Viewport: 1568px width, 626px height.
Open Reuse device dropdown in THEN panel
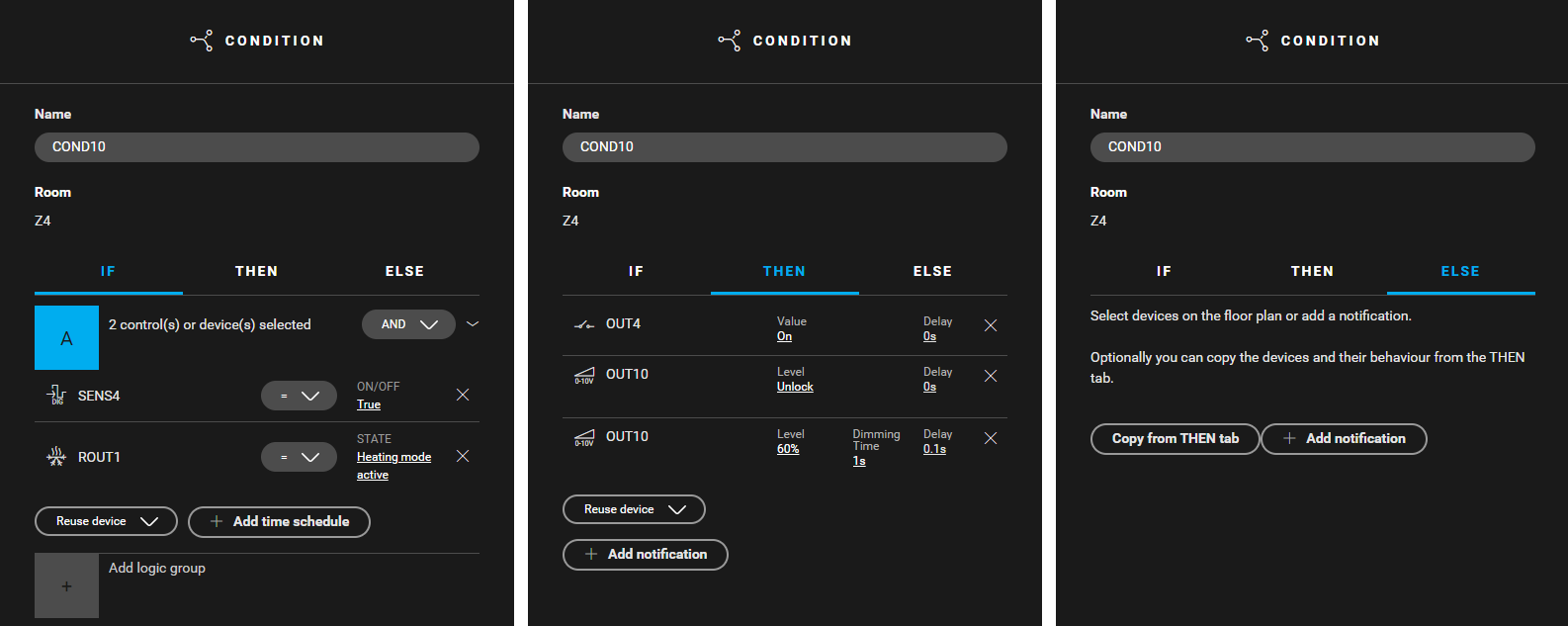634,509
